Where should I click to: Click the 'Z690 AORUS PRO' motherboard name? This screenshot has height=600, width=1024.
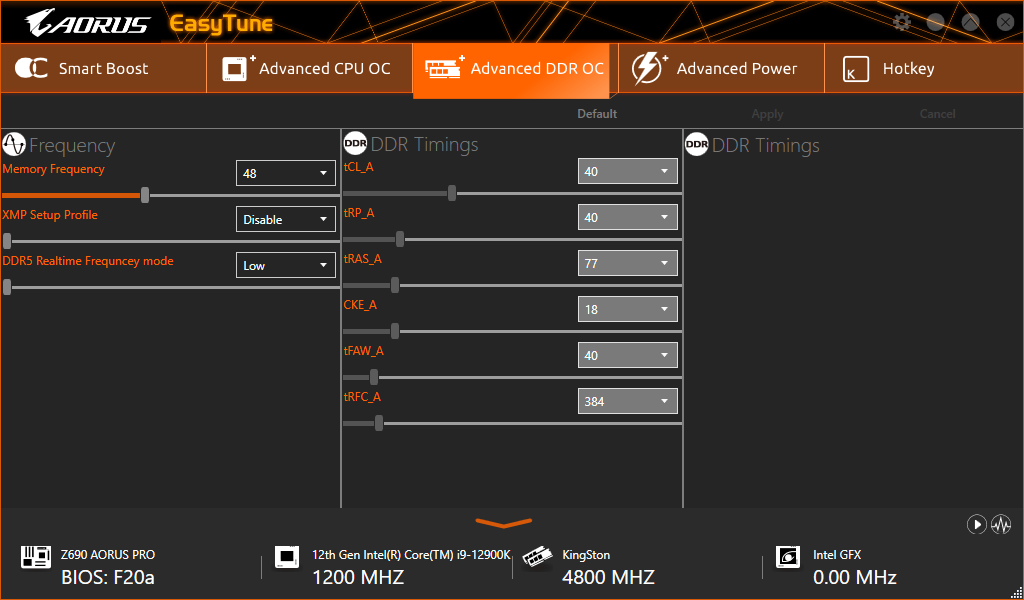tap(108, 555)
